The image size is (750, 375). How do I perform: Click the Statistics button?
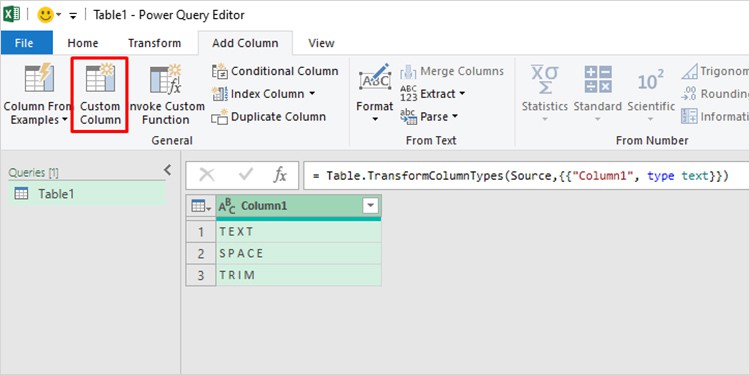(544, 93)
